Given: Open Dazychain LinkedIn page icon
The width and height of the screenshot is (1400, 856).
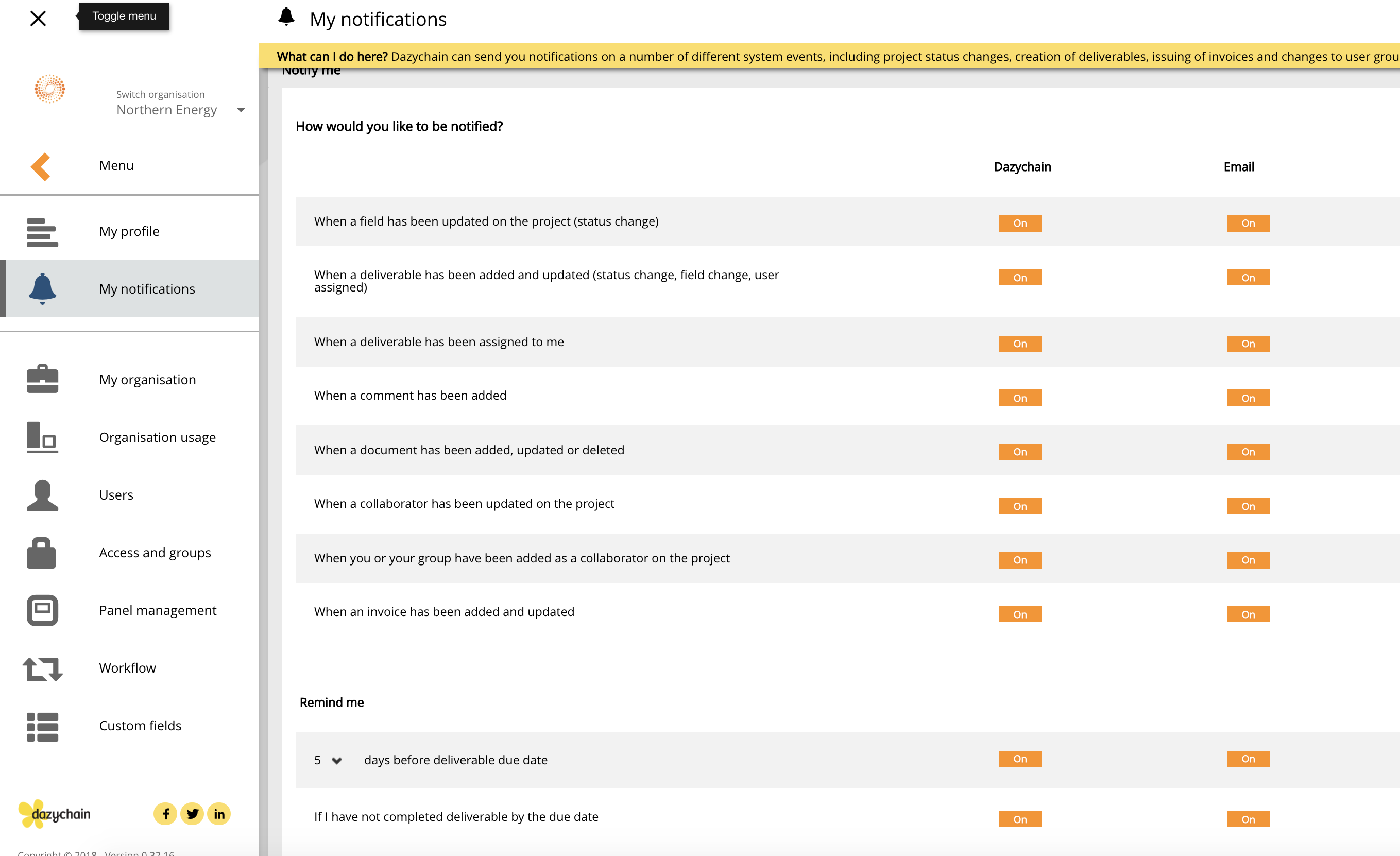Looking at the screenshot, I should coord(219,814).
